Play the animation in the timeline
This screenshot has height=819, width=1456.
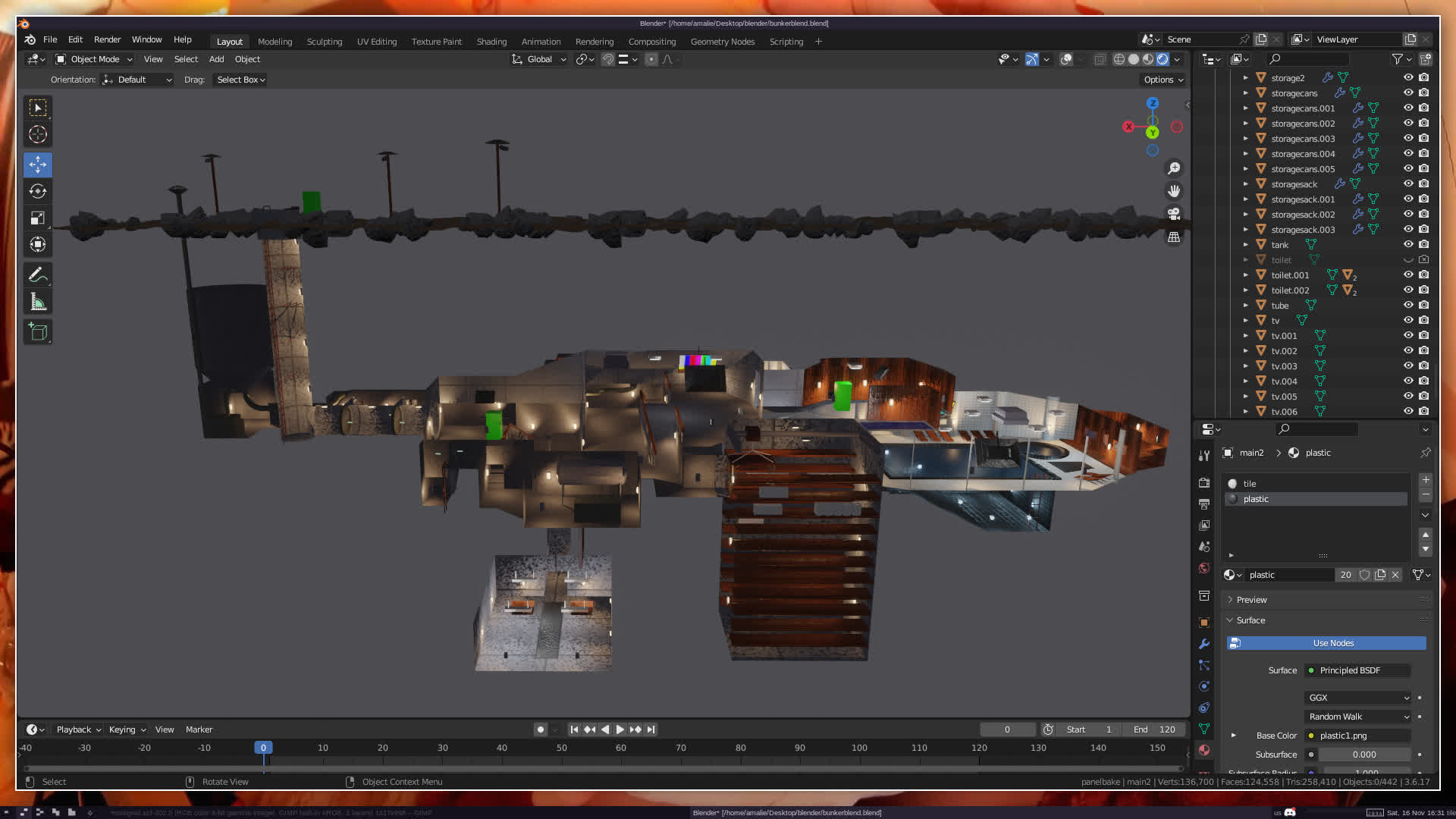620,730
